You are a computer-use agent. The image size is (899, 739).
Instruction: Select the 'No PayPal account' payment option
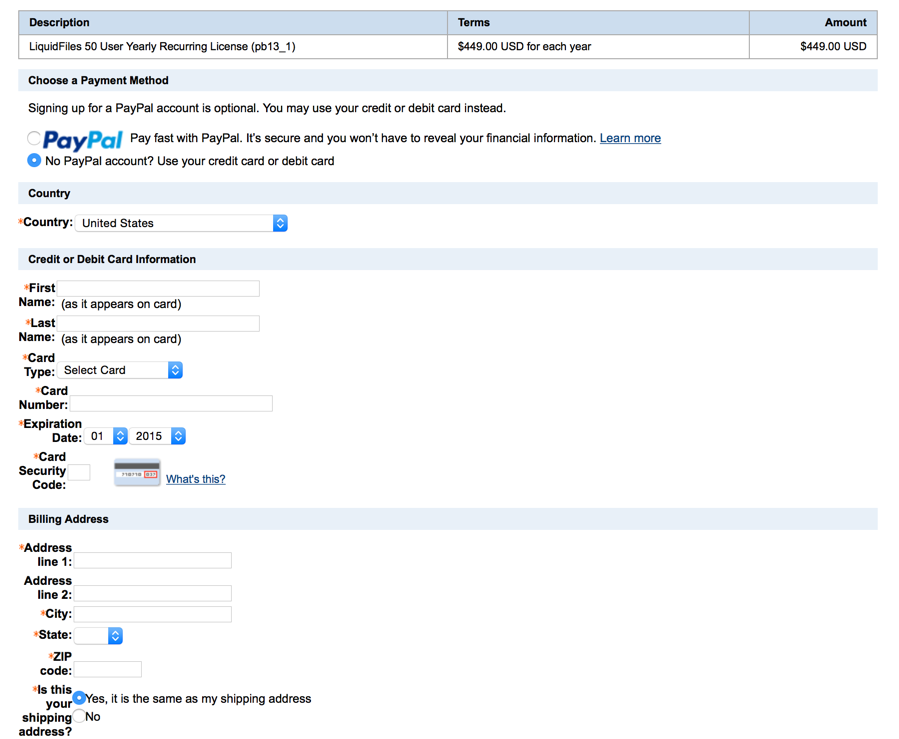coord(32,160)
